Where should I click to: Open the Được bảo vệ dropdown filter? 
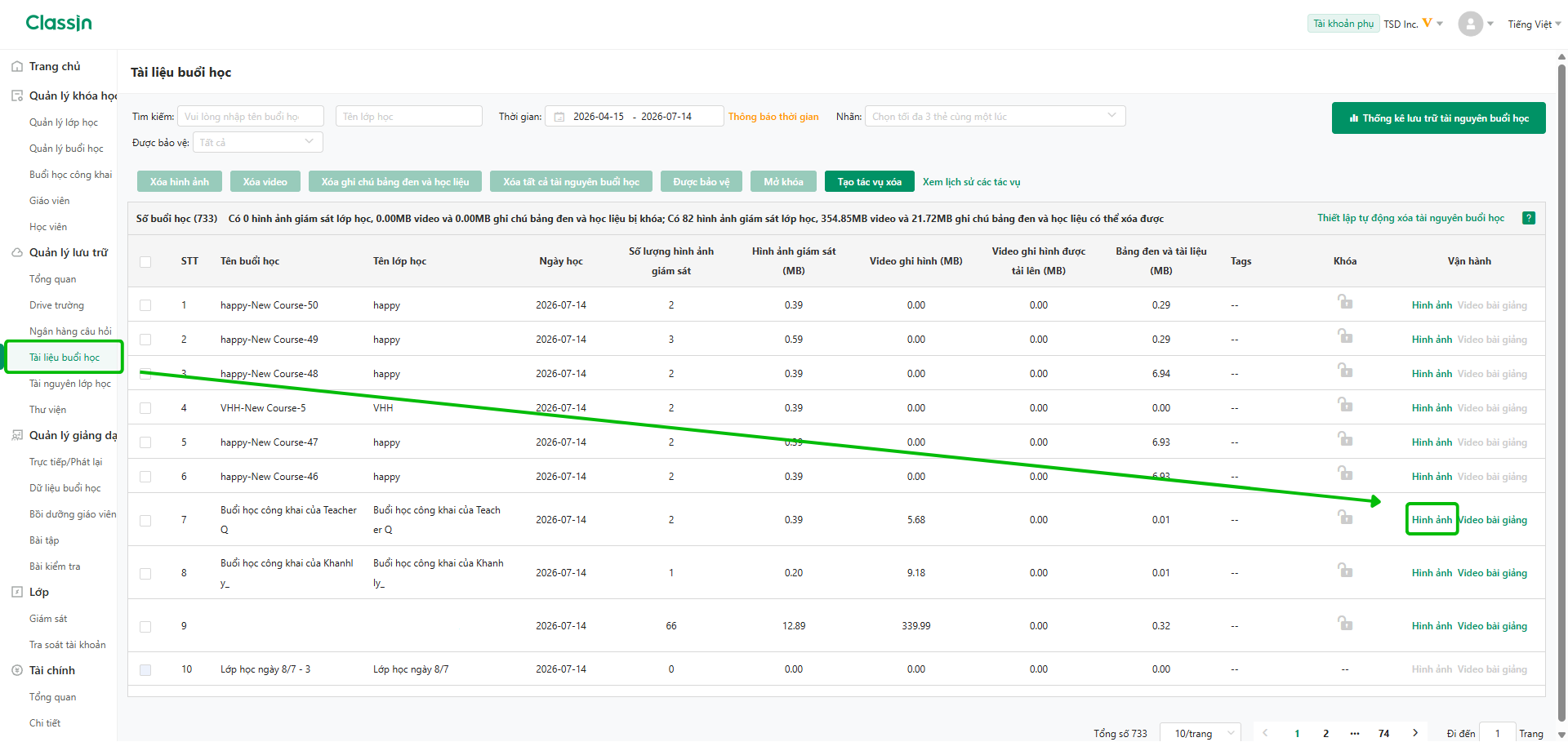click(x=258, y=142)
